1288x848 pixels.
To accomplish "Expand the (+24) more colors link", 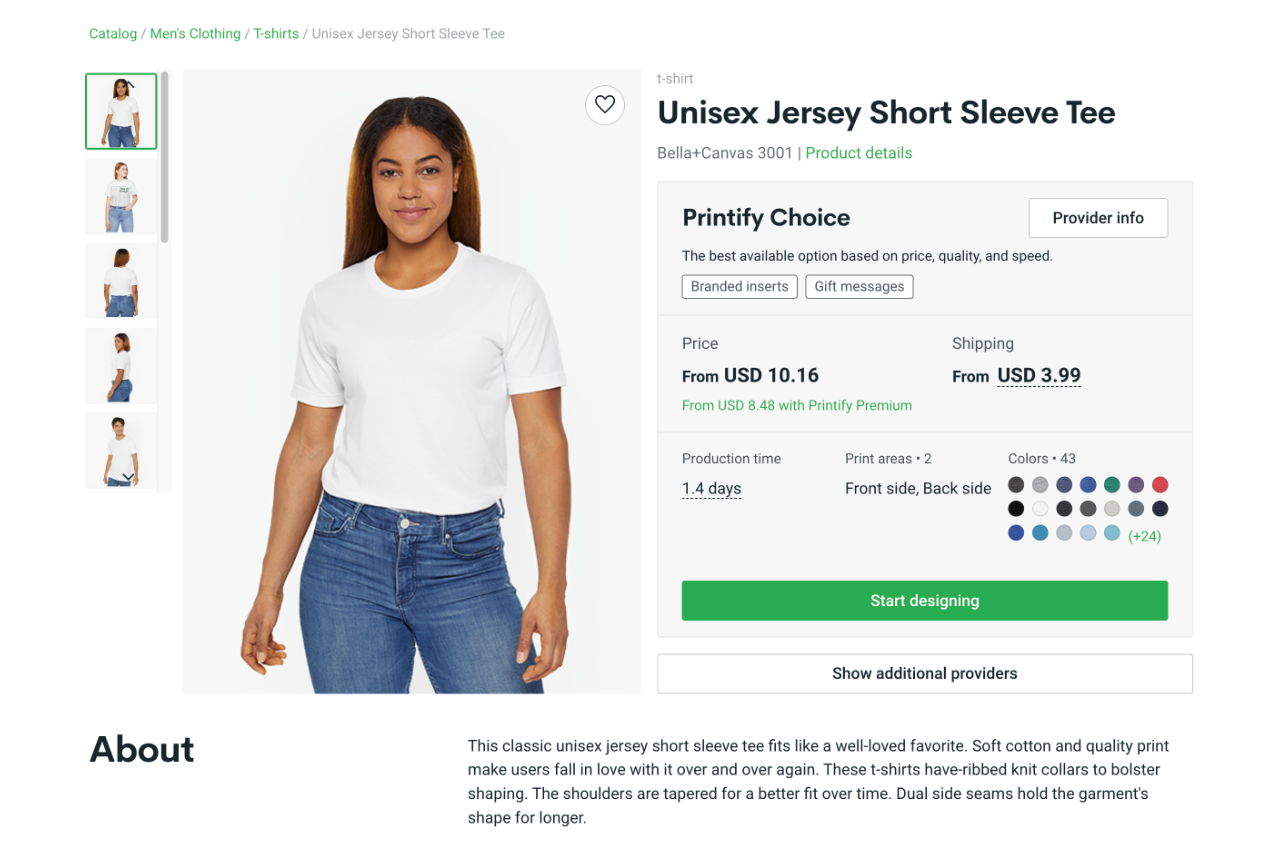I will click(x=1144, y=536).
